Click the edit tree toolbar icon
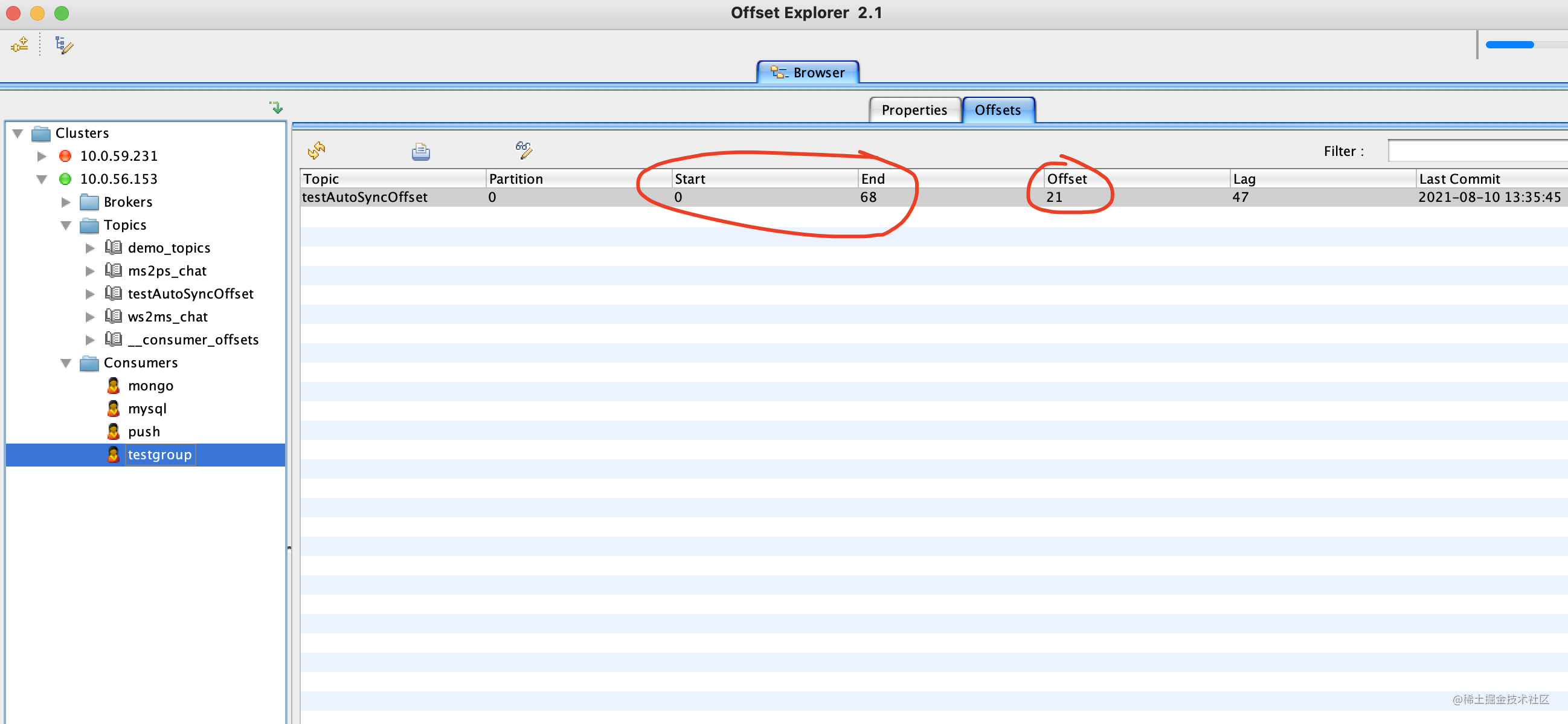1568x724 pixels. 64,45
